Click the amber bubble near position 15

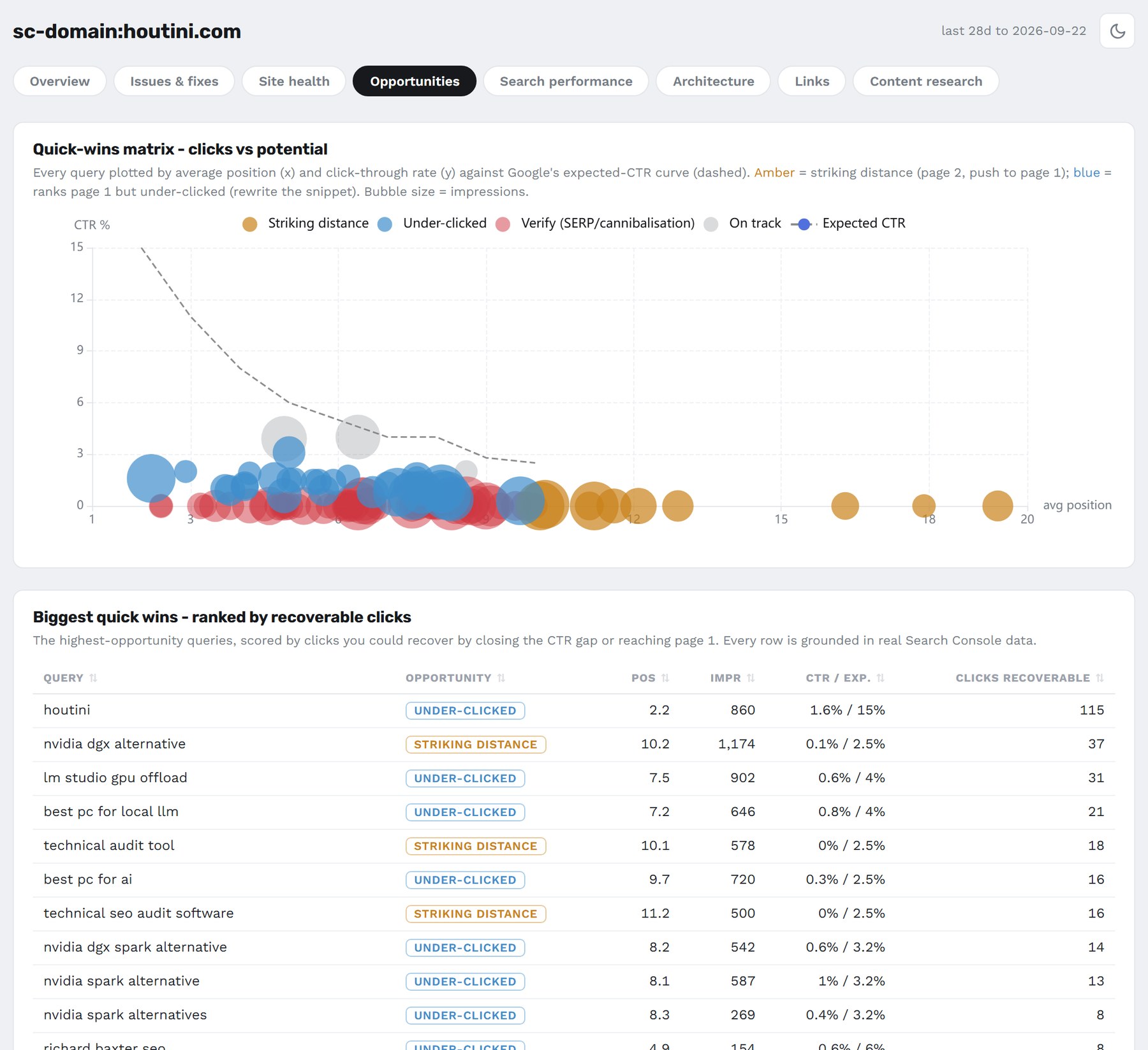coord(845,506)
